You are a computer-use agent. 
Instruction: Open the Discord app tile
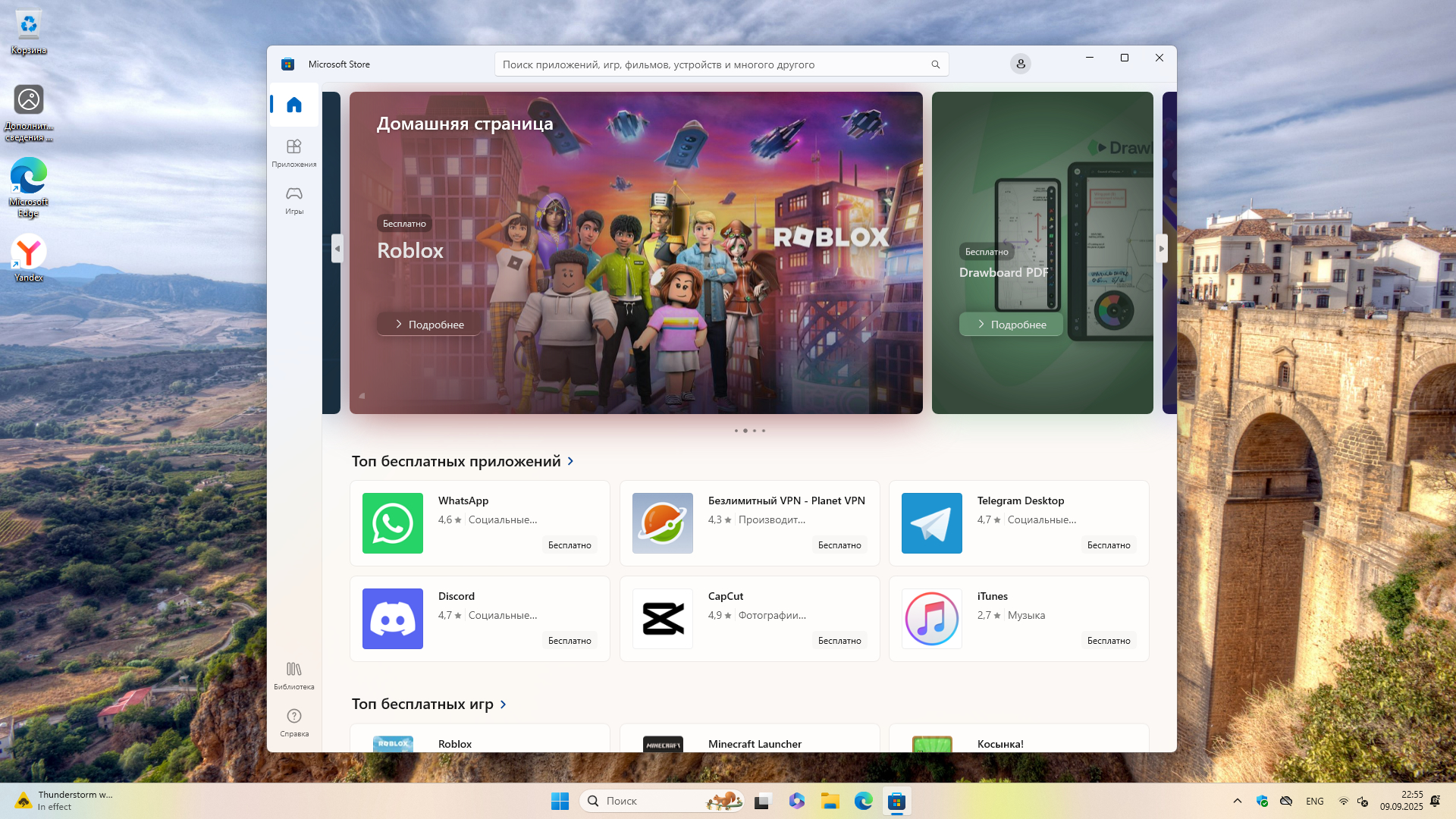479,619
